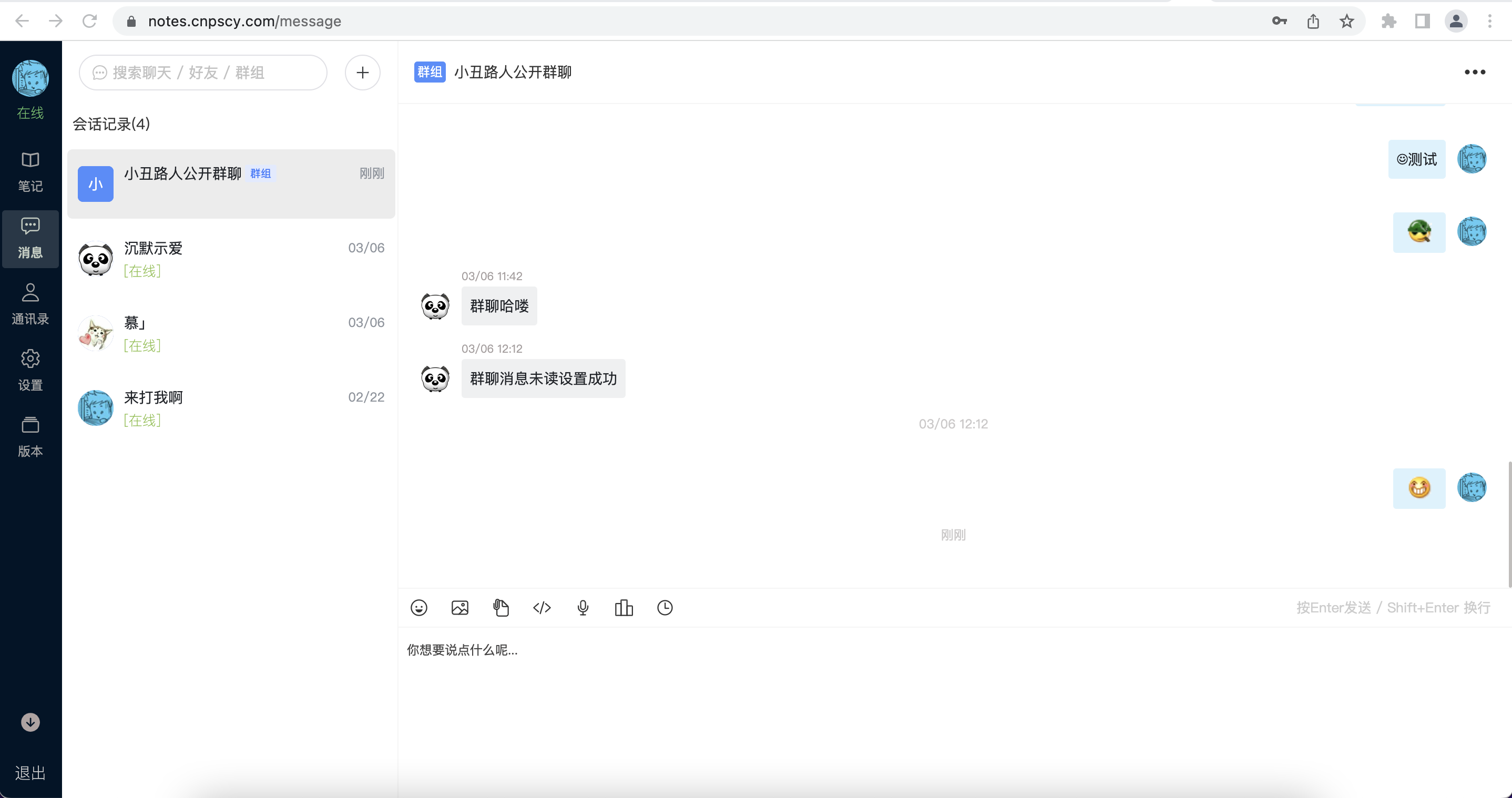Click the cat avatar of 慕」 in list
This screenshot has height=798, width=1512.
96,333
